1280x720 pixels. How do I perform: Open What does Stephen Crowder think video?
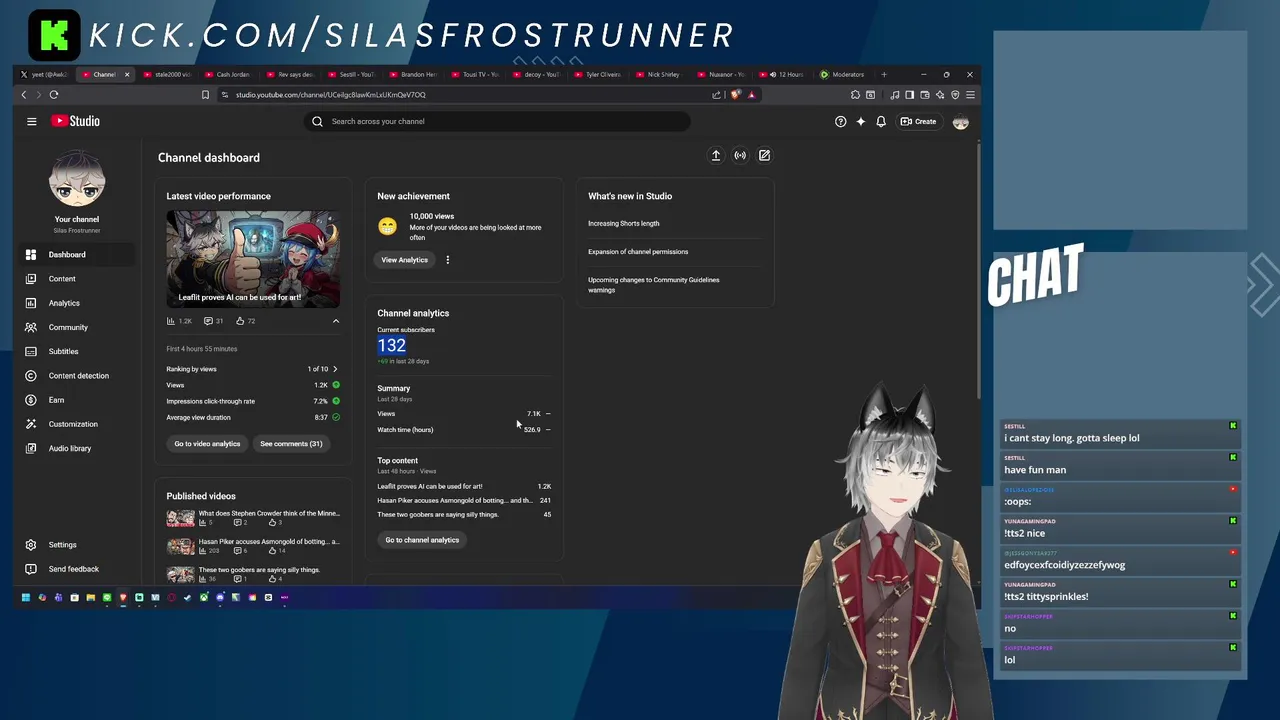269,513
